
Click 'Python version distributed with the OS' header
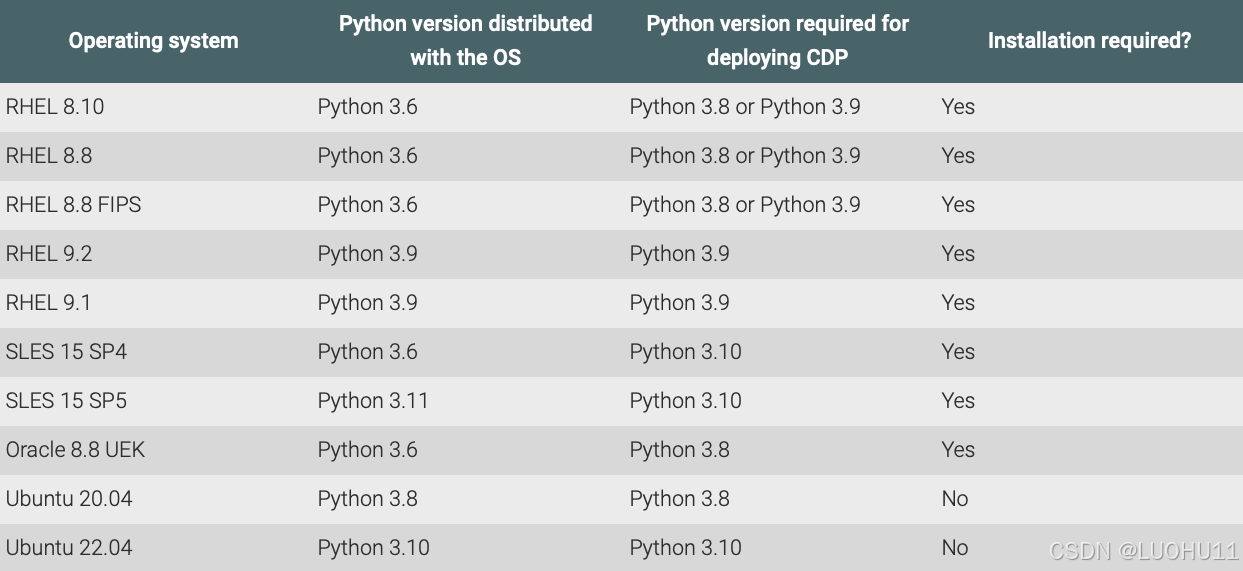coord(466,41)
